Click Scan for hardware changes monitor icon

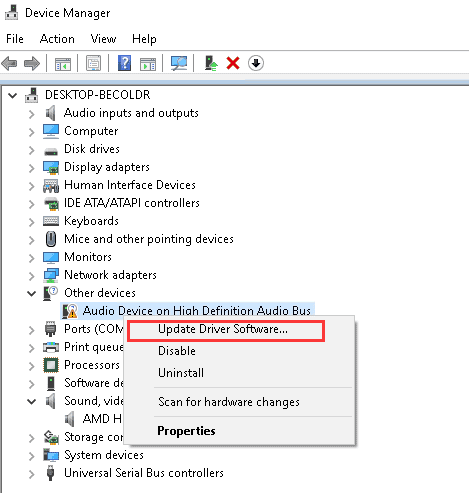coord(179,63)
